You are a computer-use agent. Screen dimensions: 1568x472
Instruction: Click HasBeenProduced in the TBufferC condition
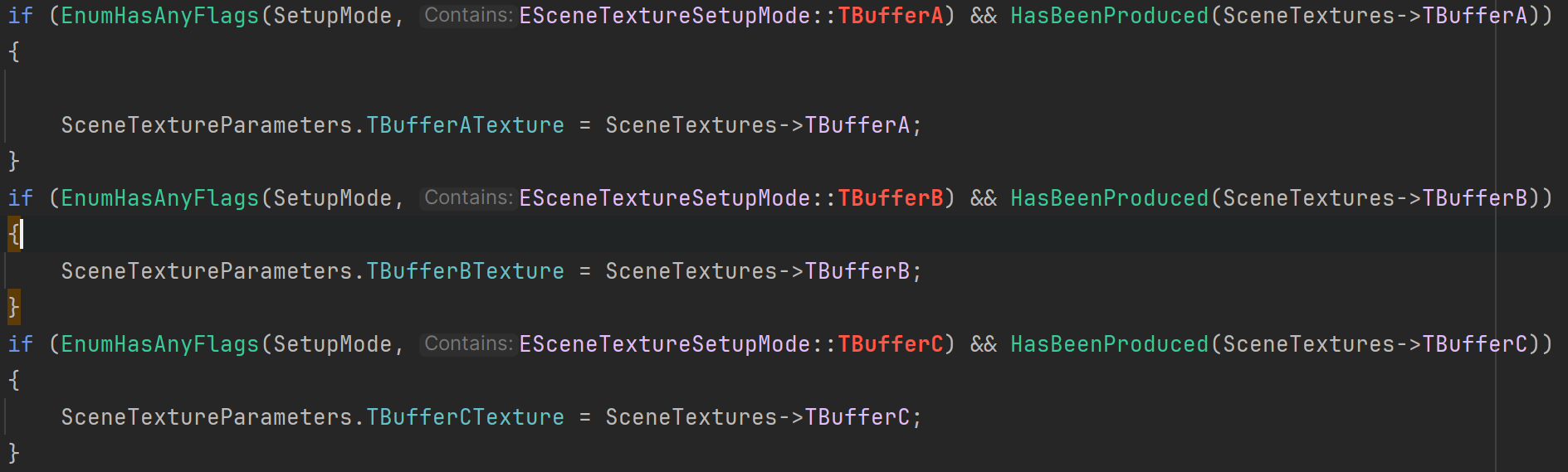click(1109, 344)
